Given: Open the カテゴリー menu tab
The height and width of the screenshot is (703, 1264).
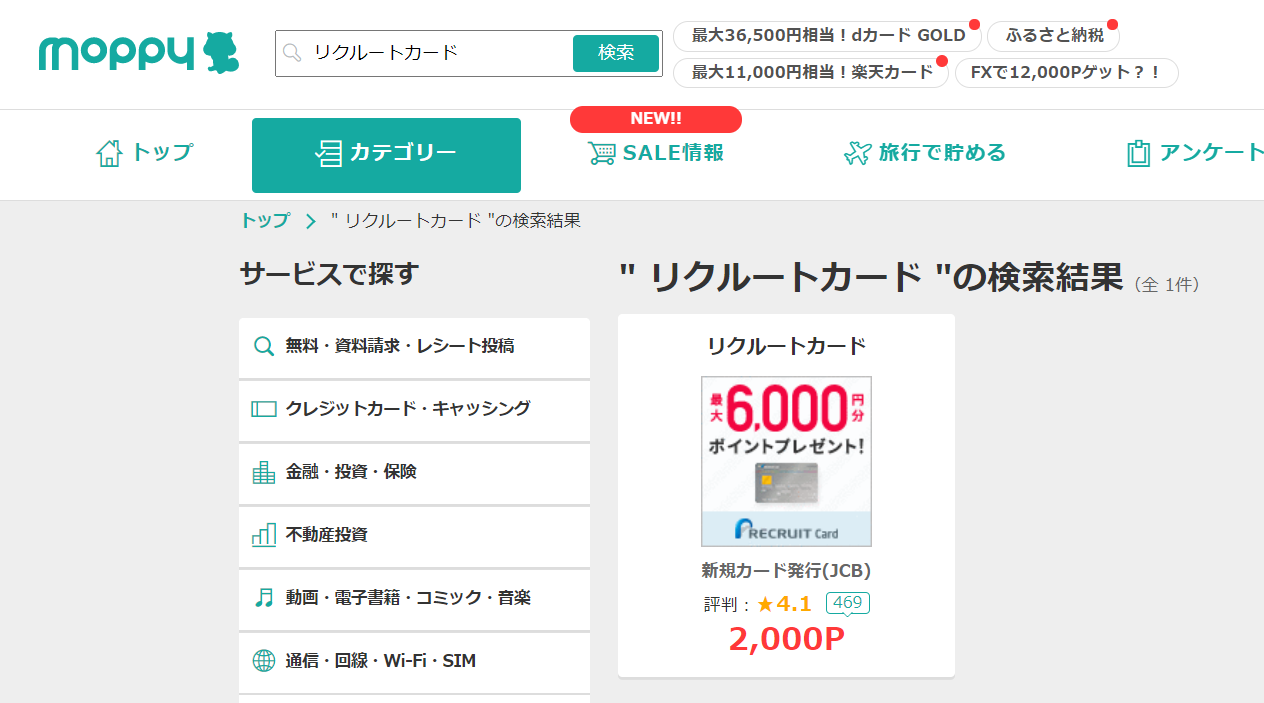Looking at the screenshot, I should [386, 154].
